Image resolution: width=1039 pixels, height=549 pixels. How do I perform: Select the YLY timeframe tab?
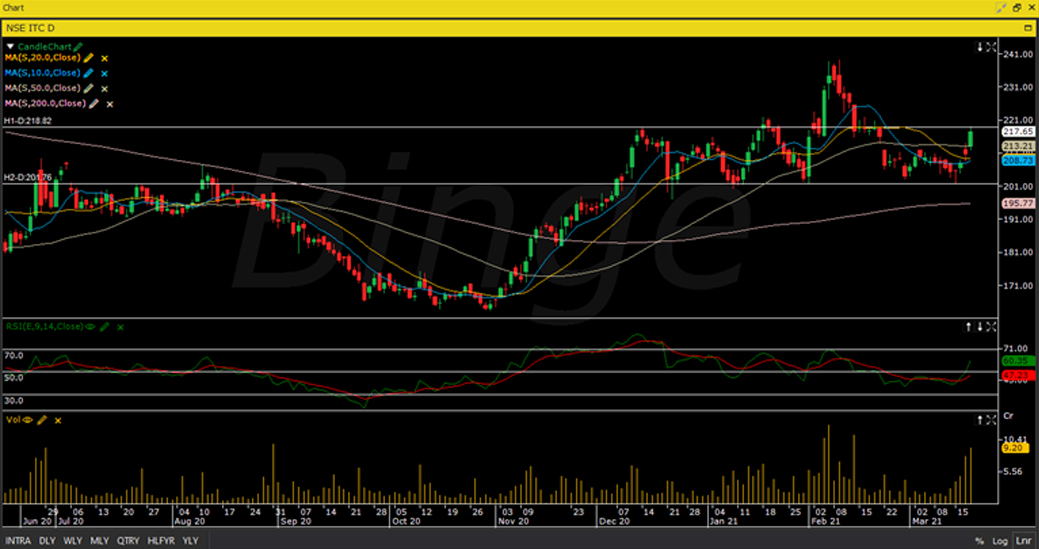190,541
